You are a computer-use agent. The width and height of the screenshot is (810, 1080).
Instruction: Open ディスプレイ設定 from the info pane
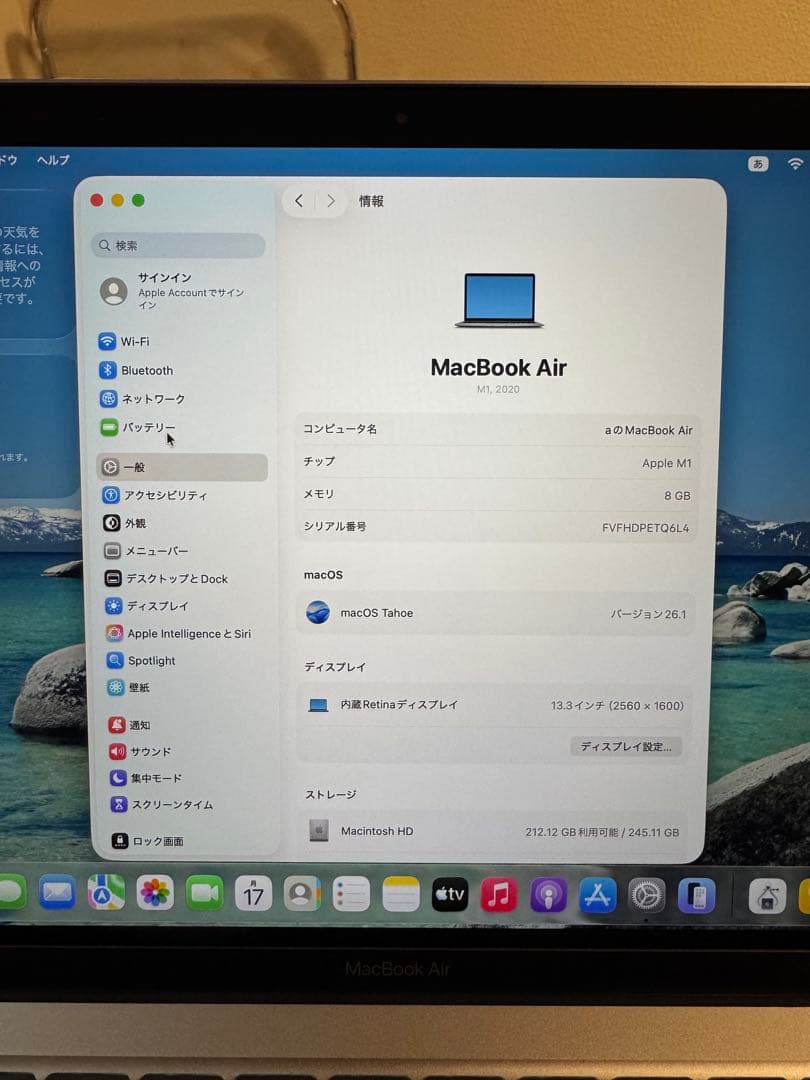(x=626, y=746)
